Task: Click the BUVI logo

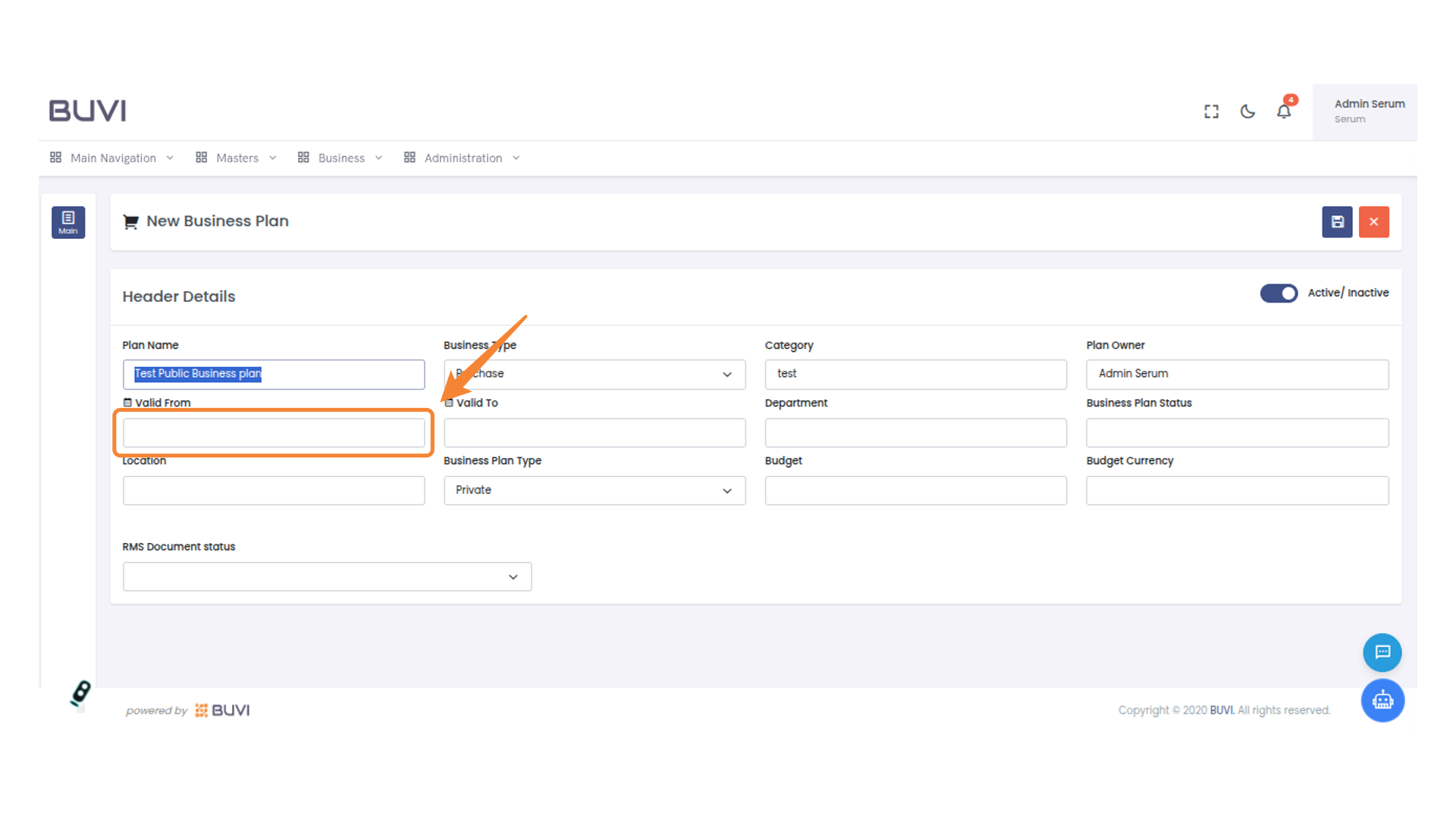Action: pyautogui.click(x=86, y=110)
